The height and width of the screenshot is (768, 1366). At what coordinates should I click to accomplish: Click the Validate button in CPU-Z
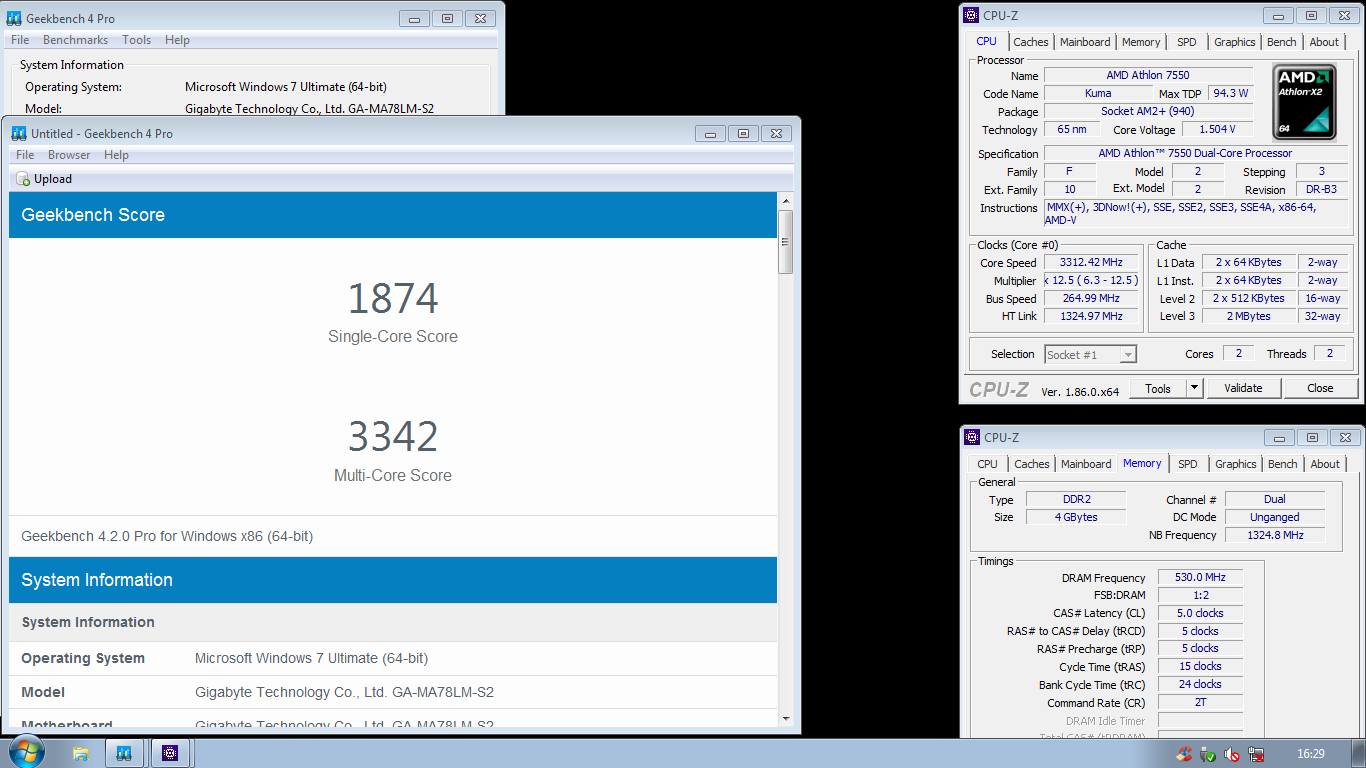1243,388
